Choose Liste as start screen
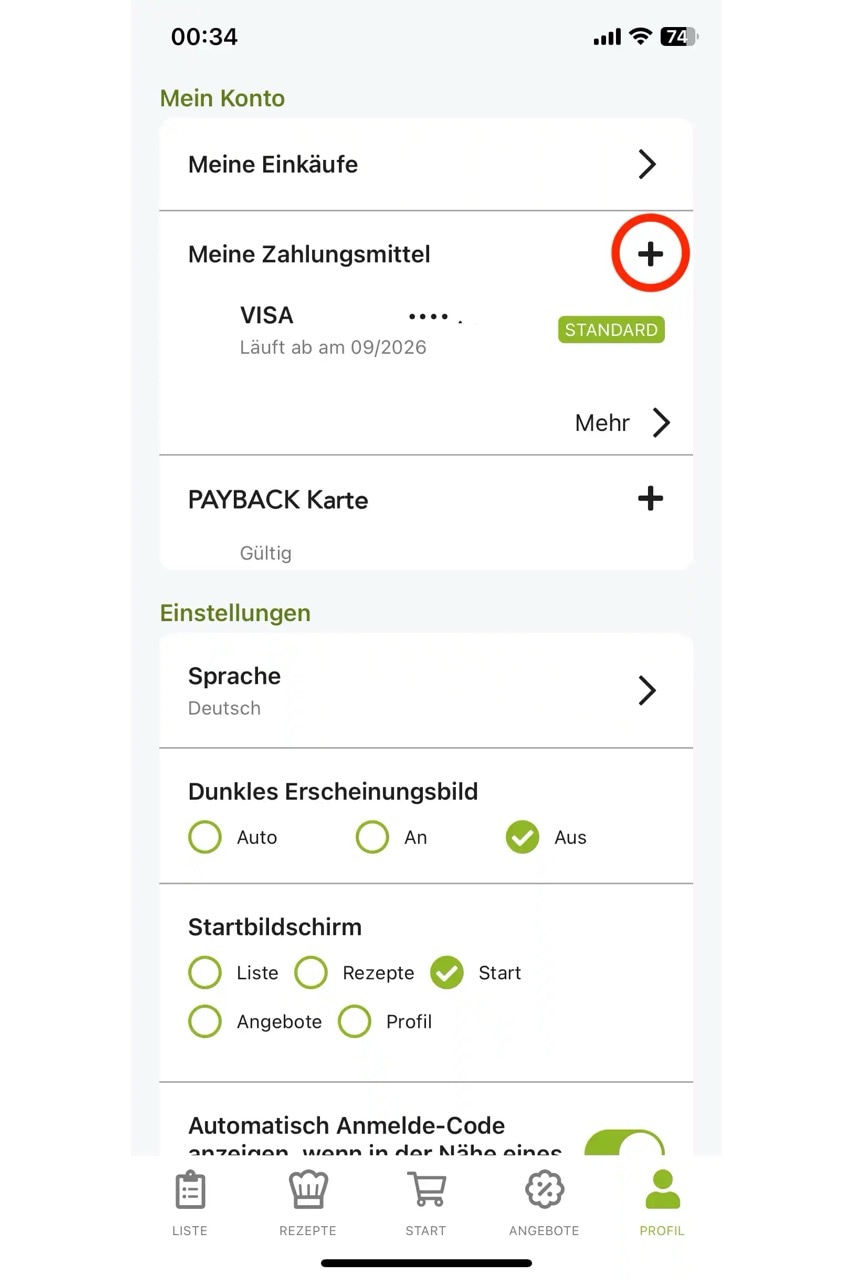 pos(205,973)
